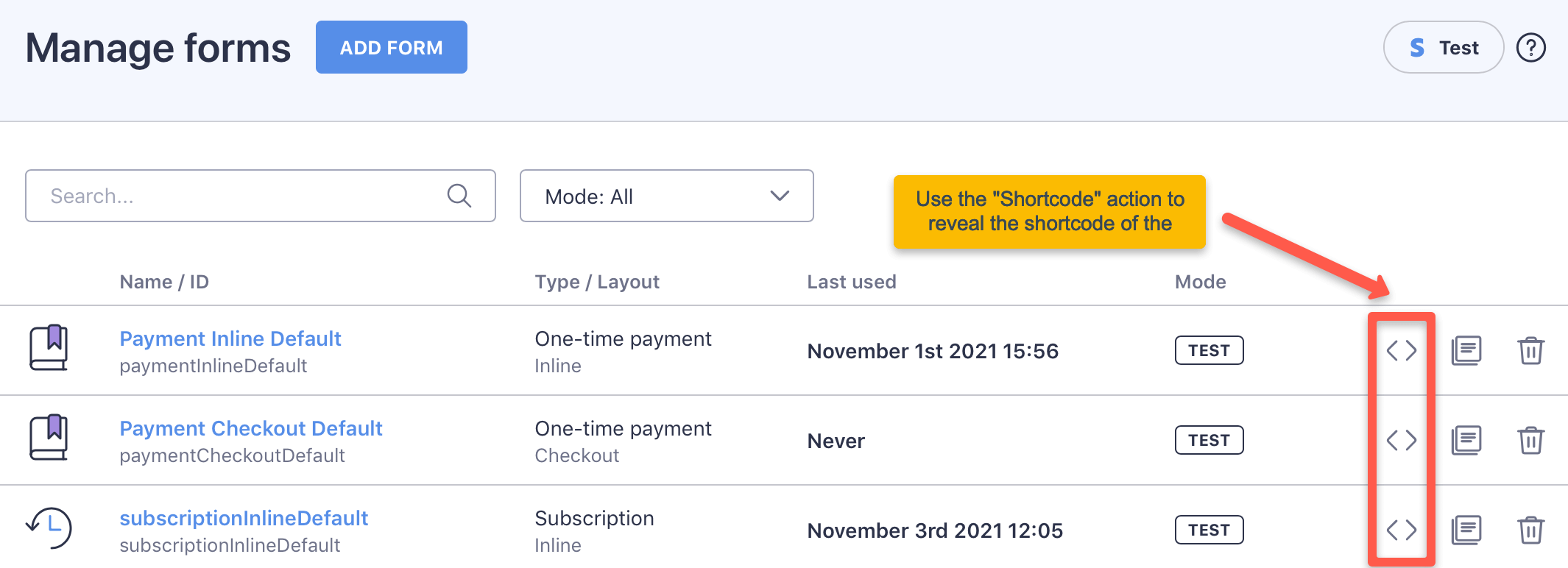This screenshot has width=1568, height=568.
Task: Open the Mode: All filter dropdown
Action: click(665, 196)
